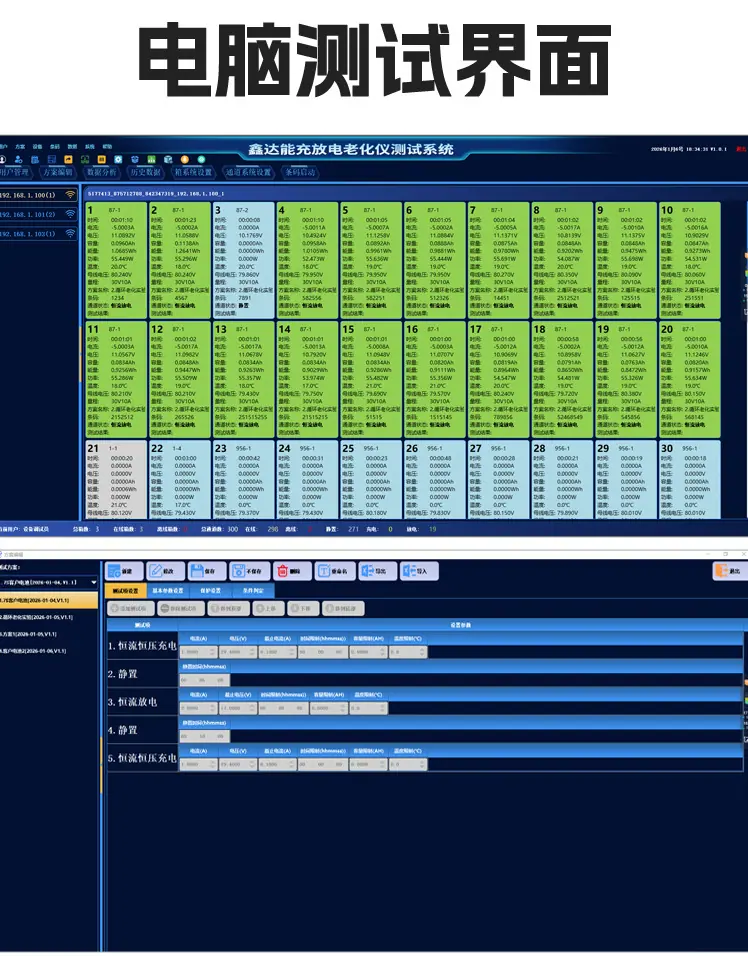Click the blue user-group toolbar icon

click(18, 160)
